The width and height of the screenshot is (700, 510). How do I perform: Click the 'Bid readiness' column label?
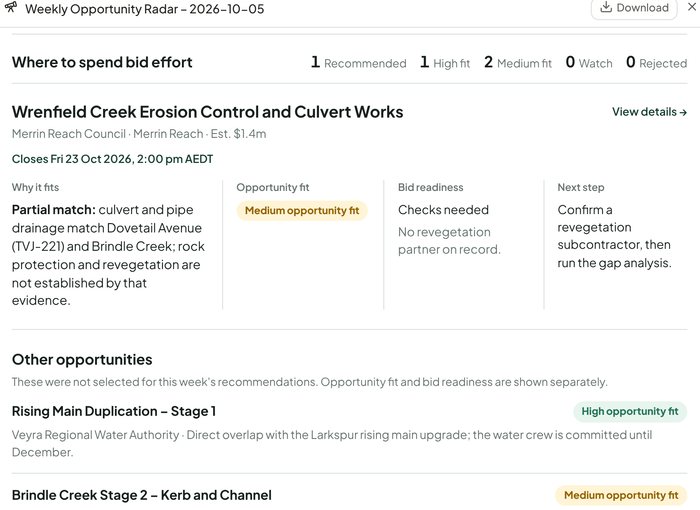[431, 187]
